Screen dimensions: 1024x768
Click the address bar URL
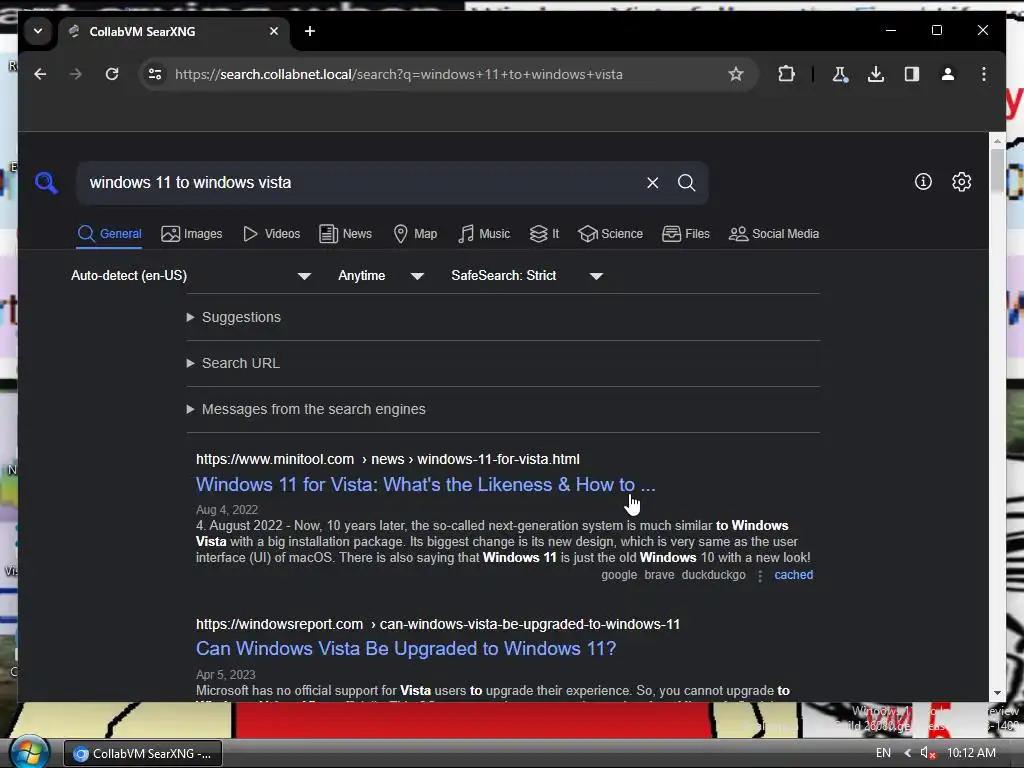click(x=398, y=74)
